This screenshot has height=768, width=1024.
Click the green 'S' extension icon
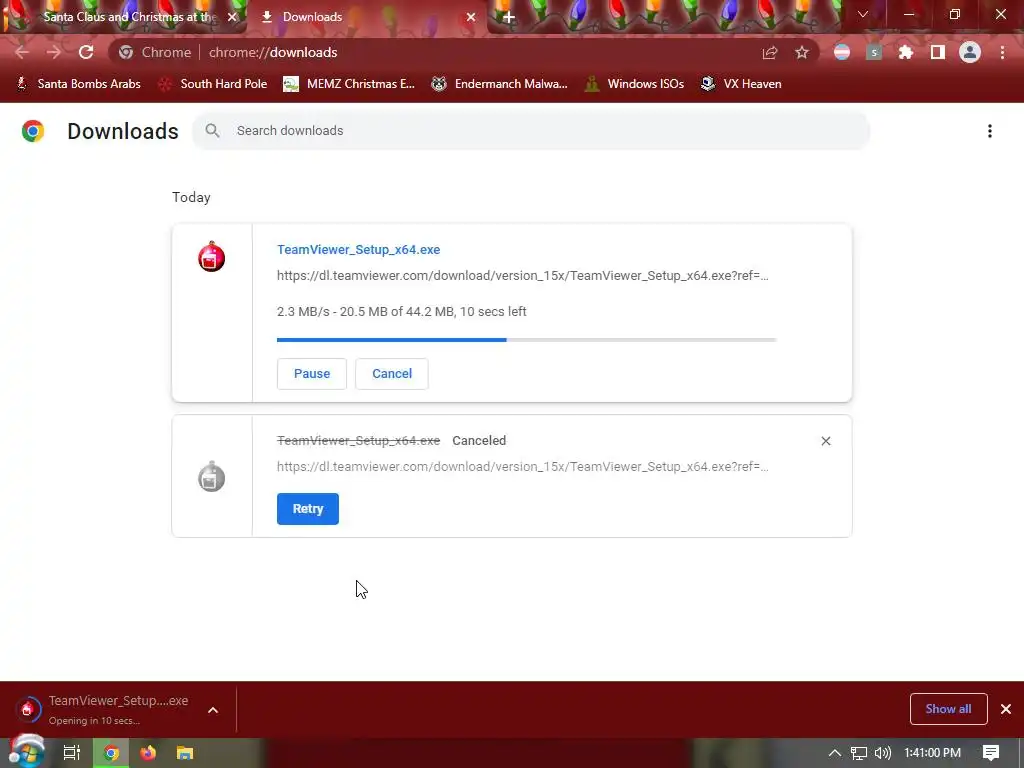click(x=874, y=52)
